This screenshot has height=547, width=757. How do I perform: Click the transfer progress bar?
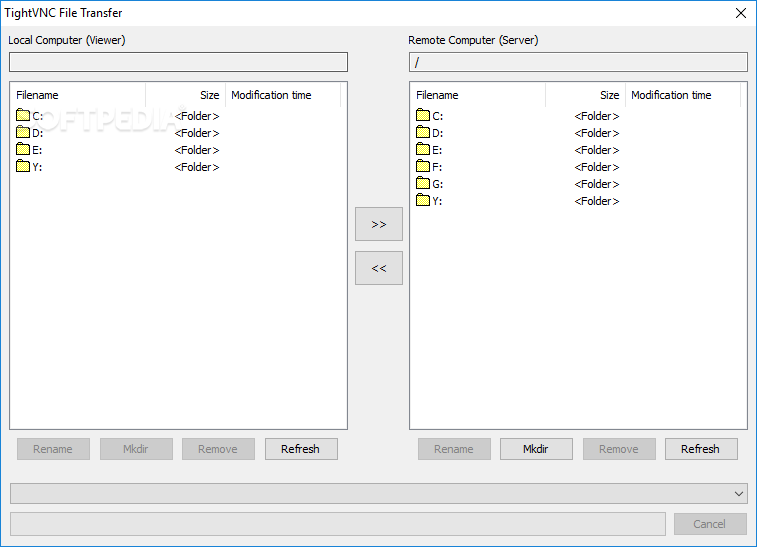click(x=338, y=524)
